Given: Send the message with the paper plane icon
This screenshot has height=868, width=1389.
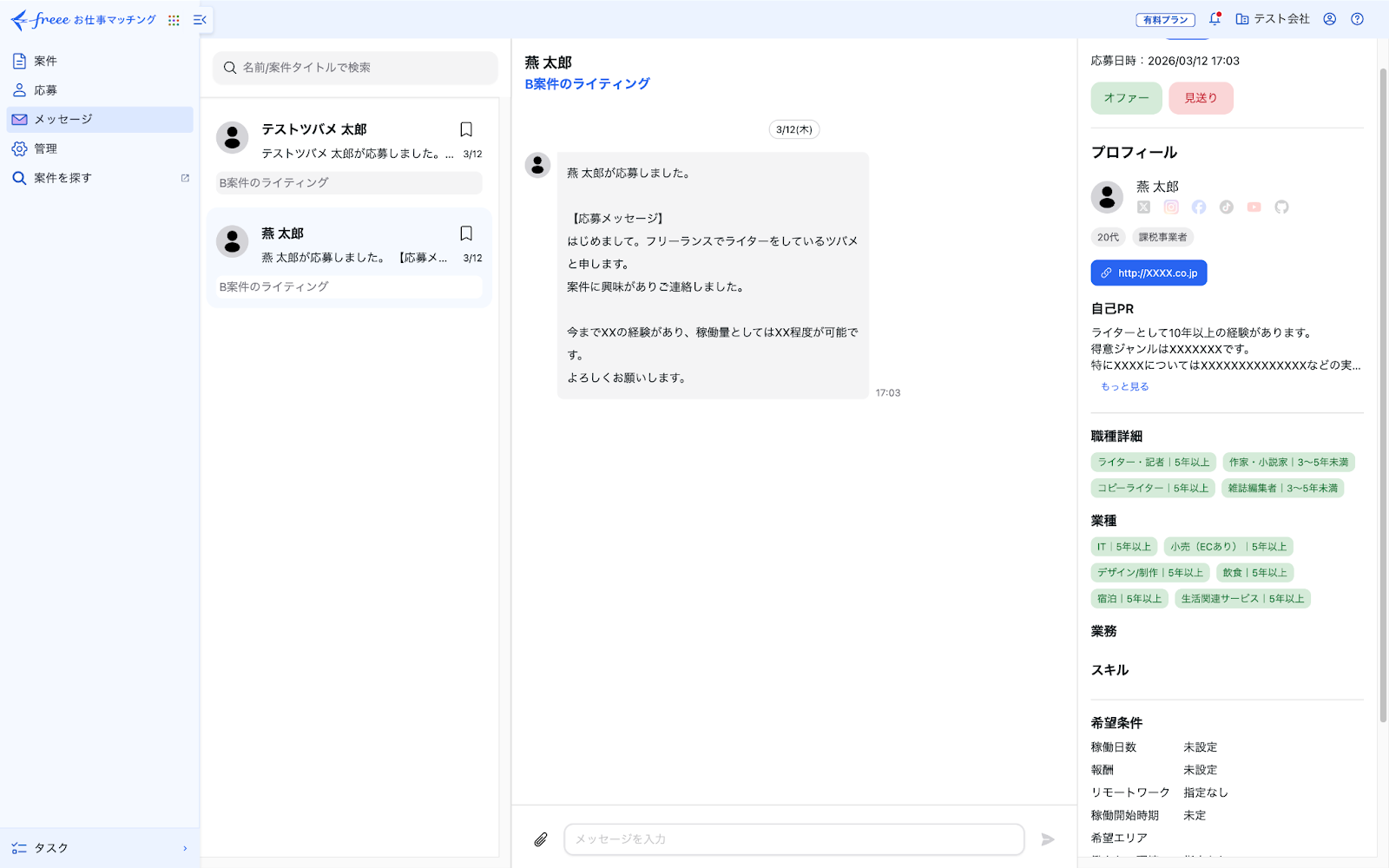Looking at the screenshot, I should click(1048, 839).
